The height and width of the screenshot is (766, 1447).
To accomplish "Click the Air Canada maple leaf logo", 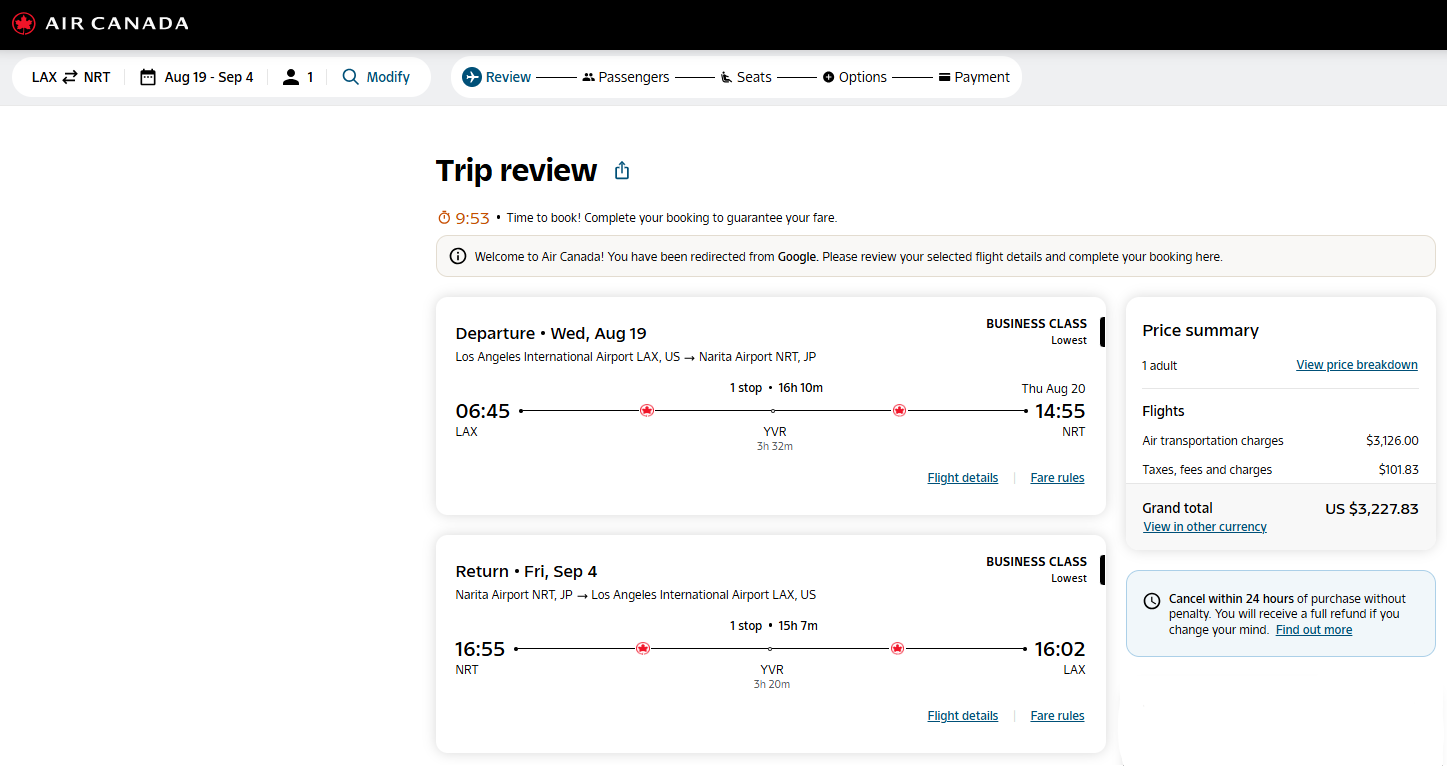I will (x=24, y=23).
